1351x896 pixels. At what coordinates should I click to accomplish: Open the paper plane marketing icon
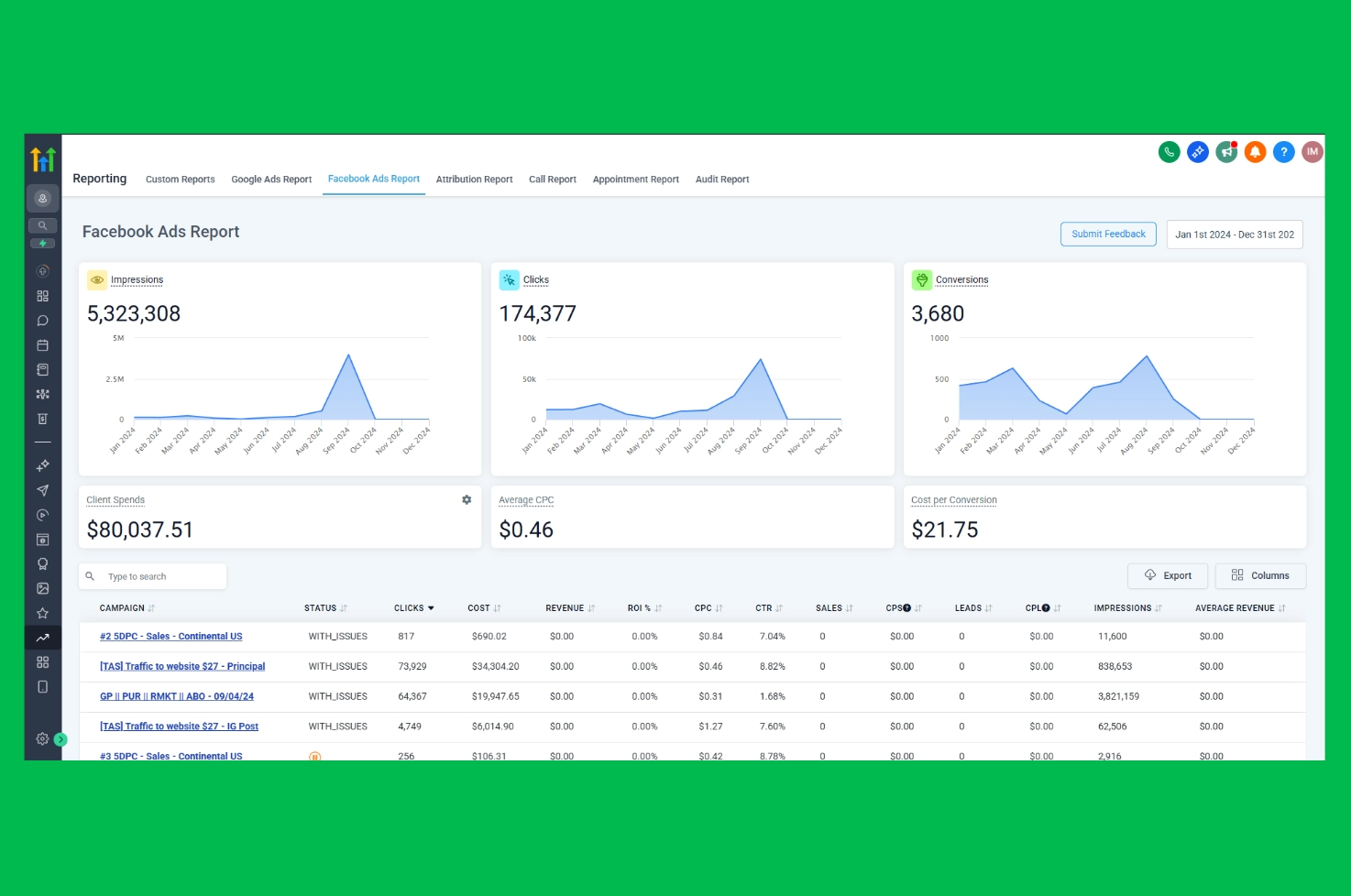pos(42,490)
